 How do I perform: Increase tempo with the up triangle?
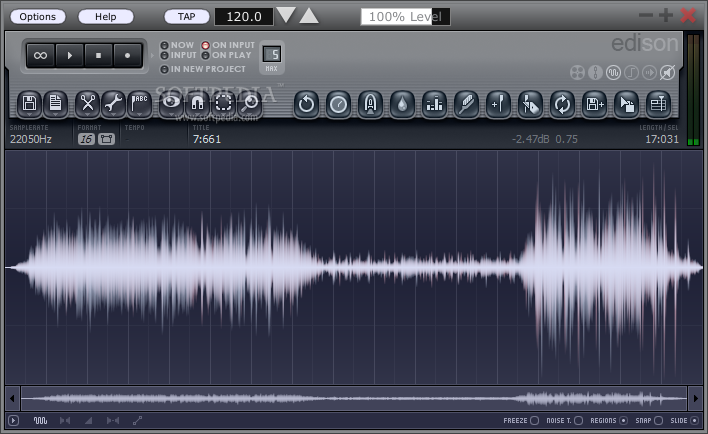click(309, 16)
